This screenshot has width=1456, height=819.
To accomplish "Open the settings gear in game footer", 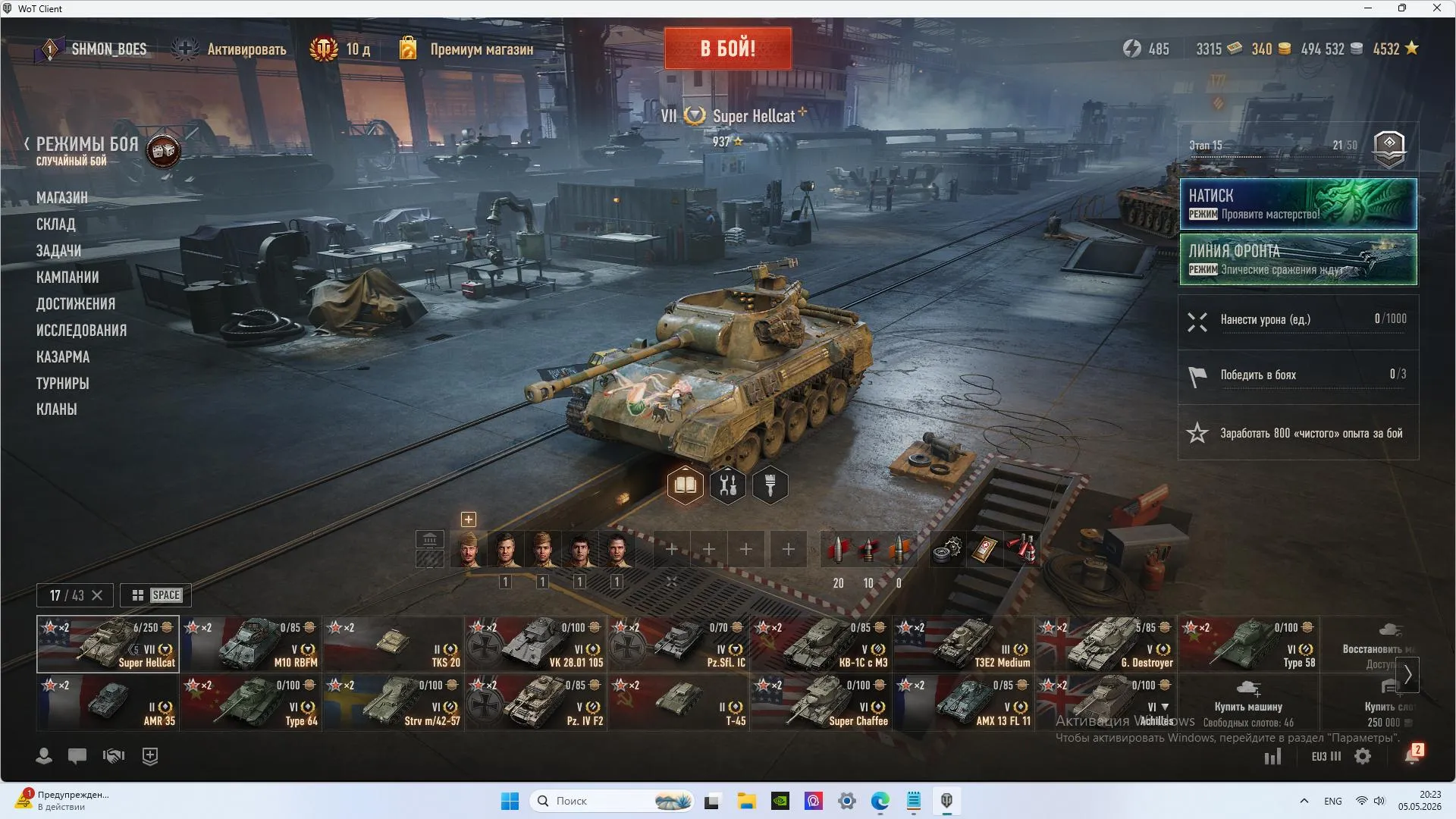I will [1363, 756].
